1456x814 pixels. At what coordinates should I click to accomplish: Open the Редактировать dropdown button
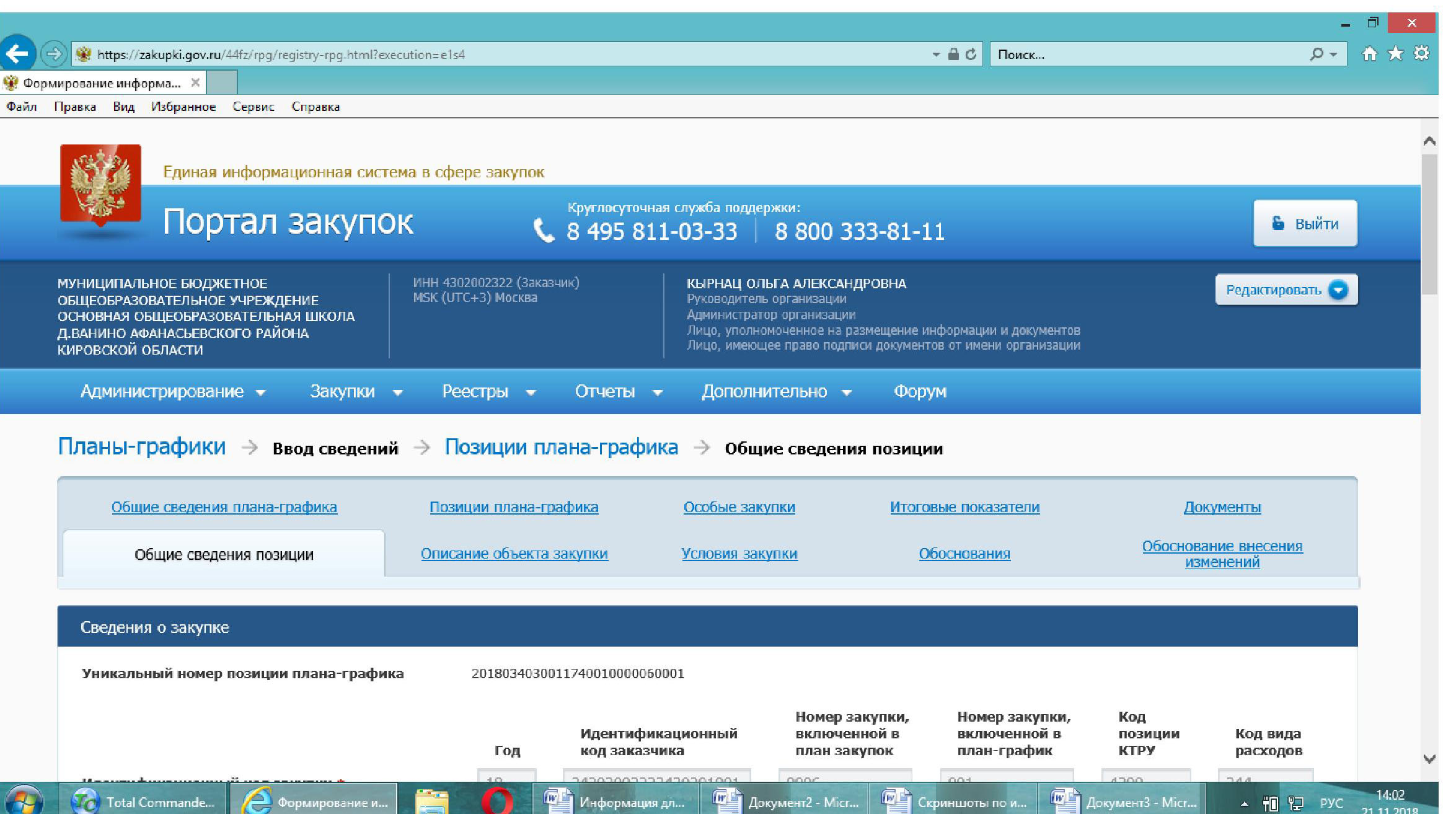click(1286, 290)
